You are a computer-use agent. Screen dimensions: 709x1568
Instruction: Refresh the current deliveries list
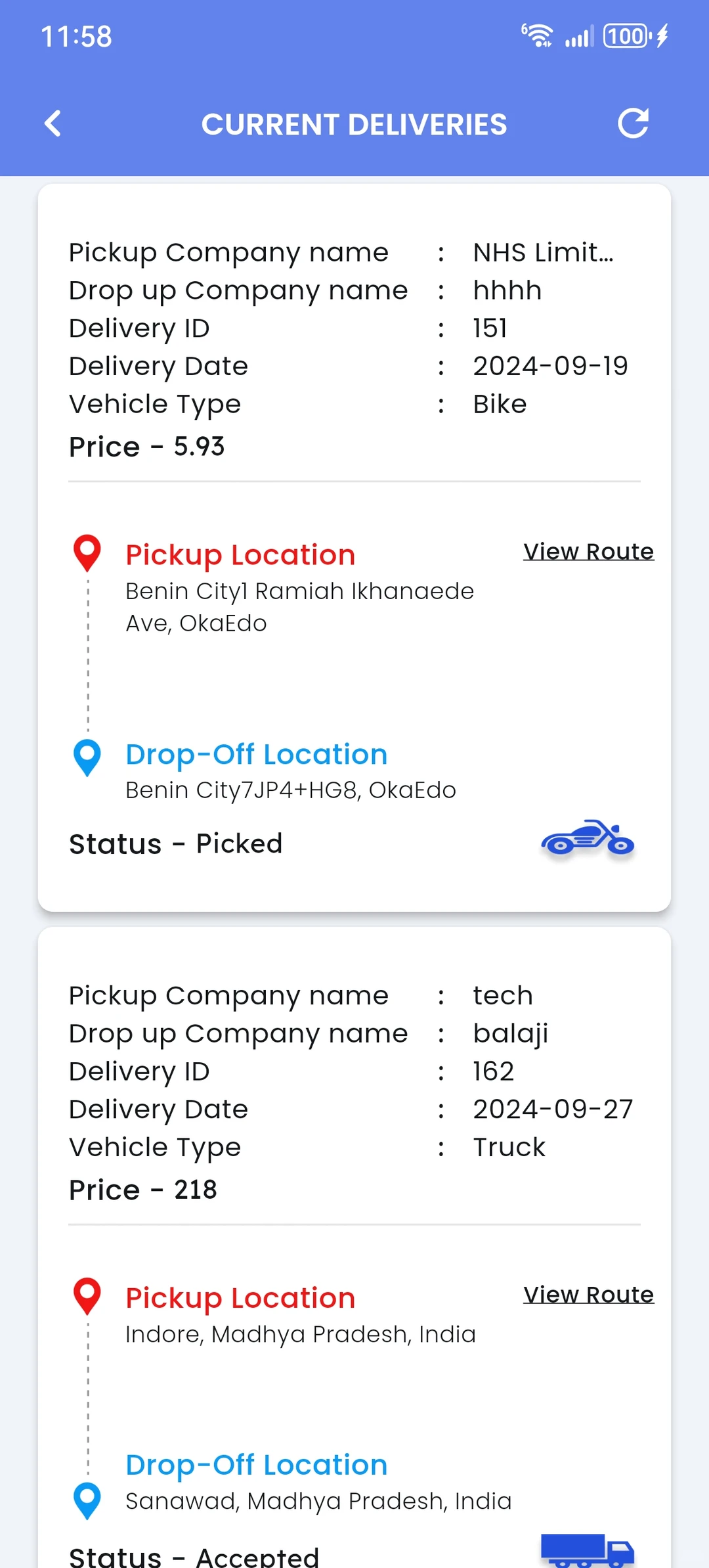[634, 123]
